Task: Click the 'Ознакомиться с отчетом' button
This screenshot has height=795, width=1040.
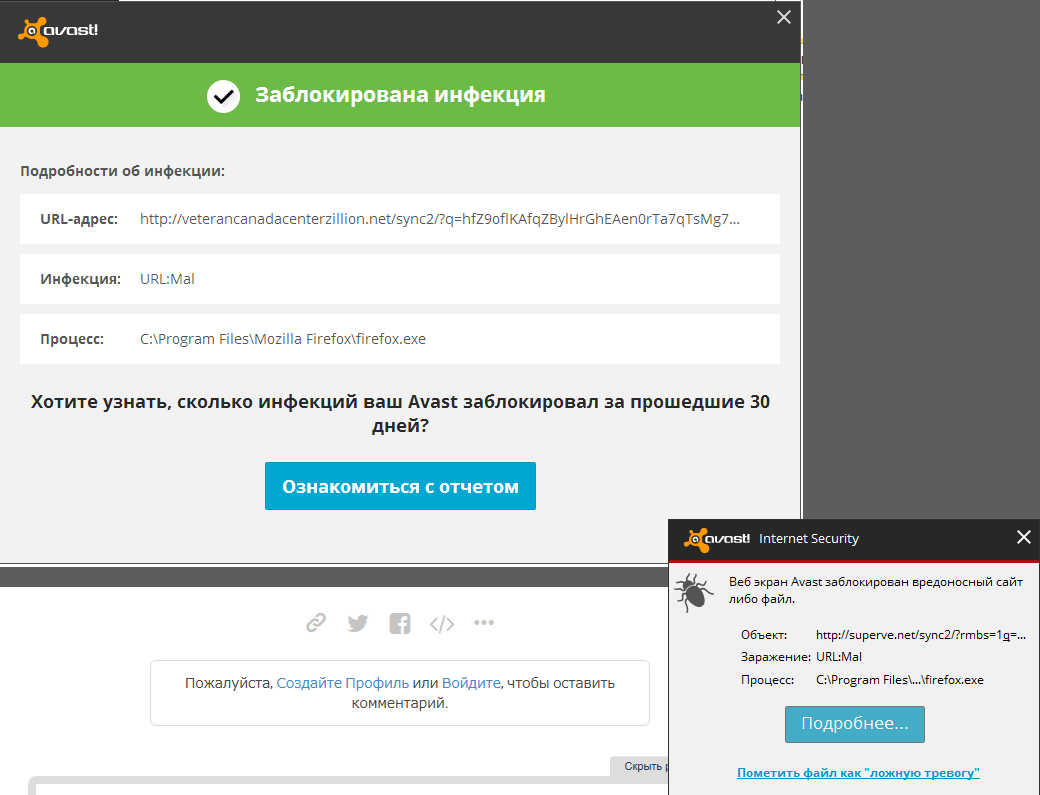Action: tap(400, 486)
